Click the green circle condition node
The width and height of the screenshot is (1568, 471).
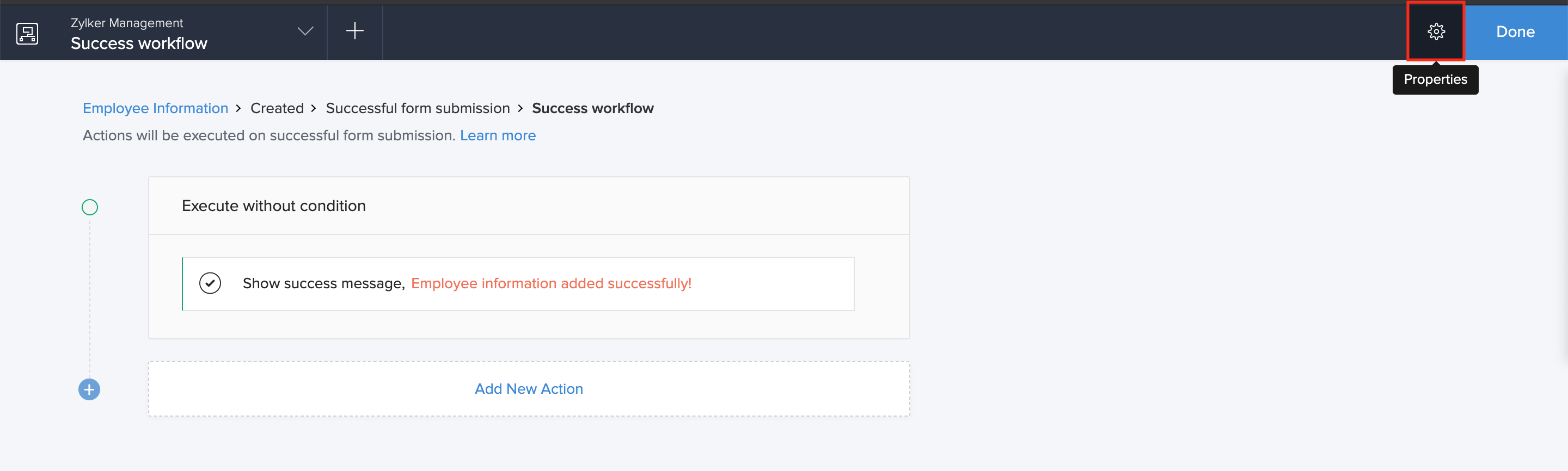coord(89,207)
